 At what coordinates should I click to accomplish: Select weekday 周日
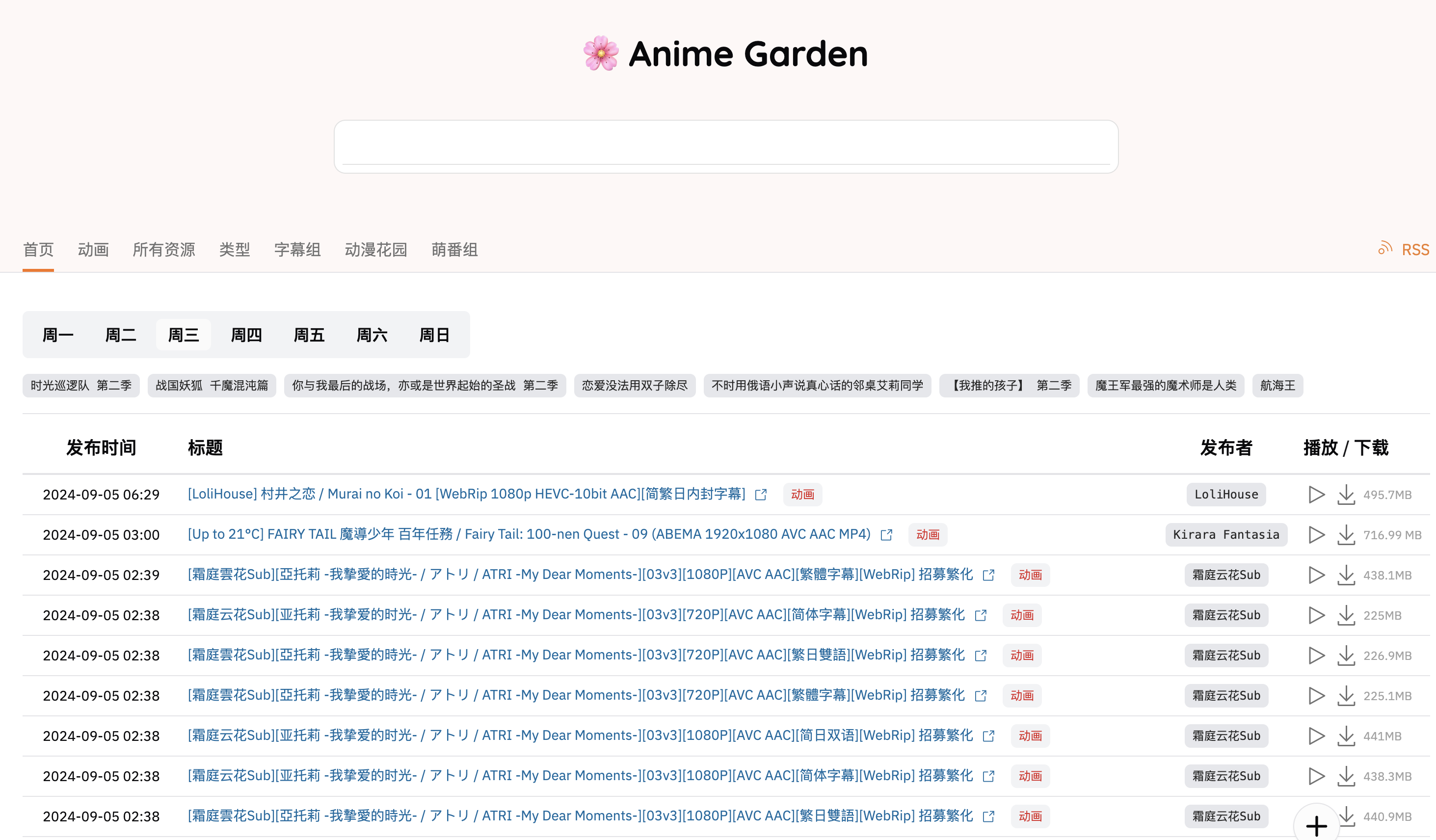click(x=434, y=335)
